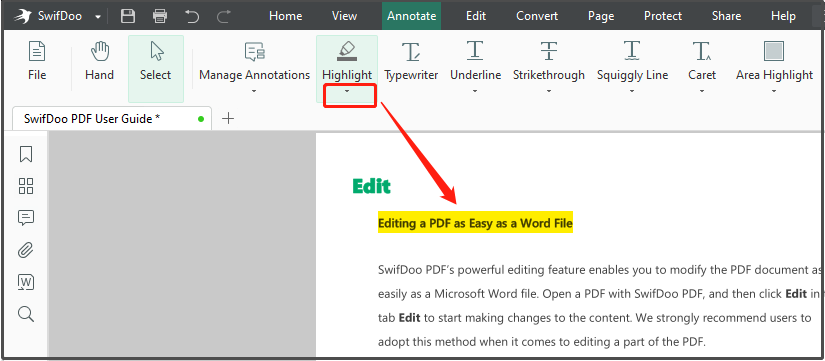Click the line starting 'adopt this method'
825x361 pixels.
[x=542, y=342]
